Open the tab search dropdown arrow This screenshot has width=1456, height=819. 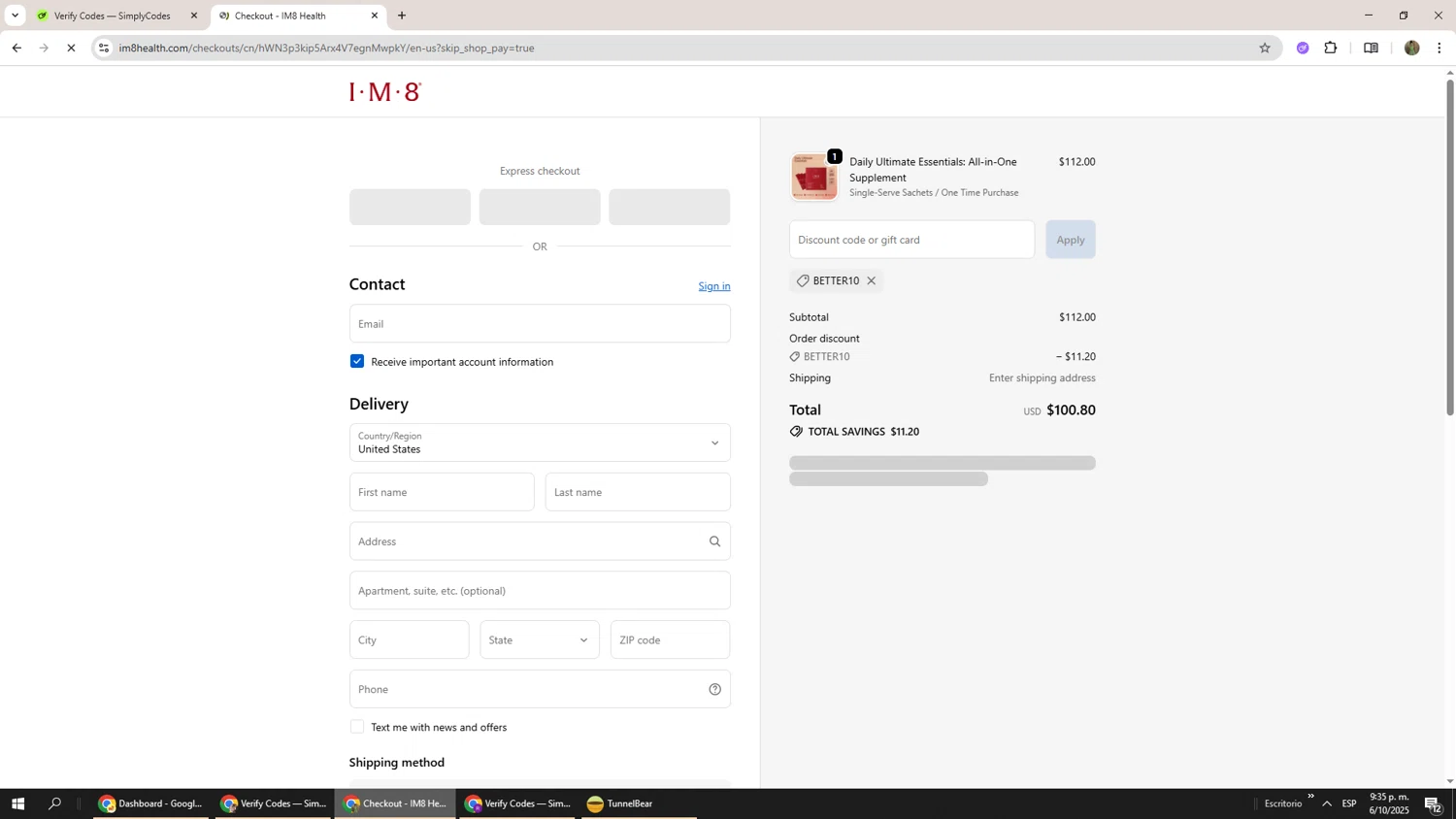point(15,16)
